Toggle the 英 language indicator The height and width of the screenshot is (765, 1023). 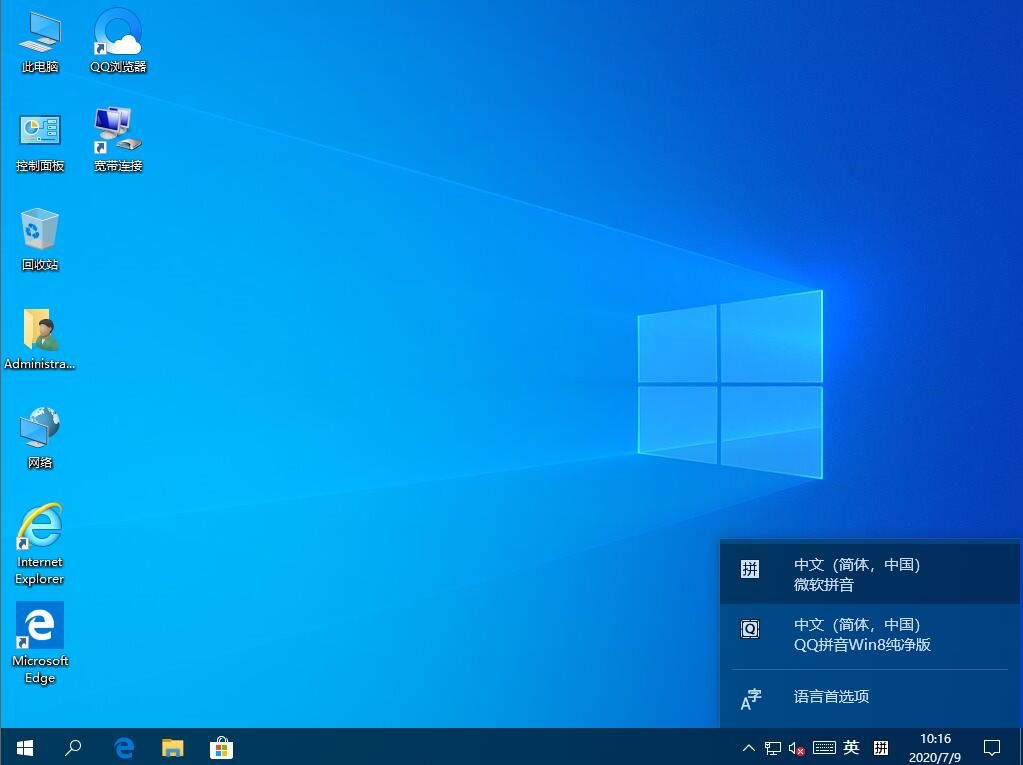(x=850, y=747)
